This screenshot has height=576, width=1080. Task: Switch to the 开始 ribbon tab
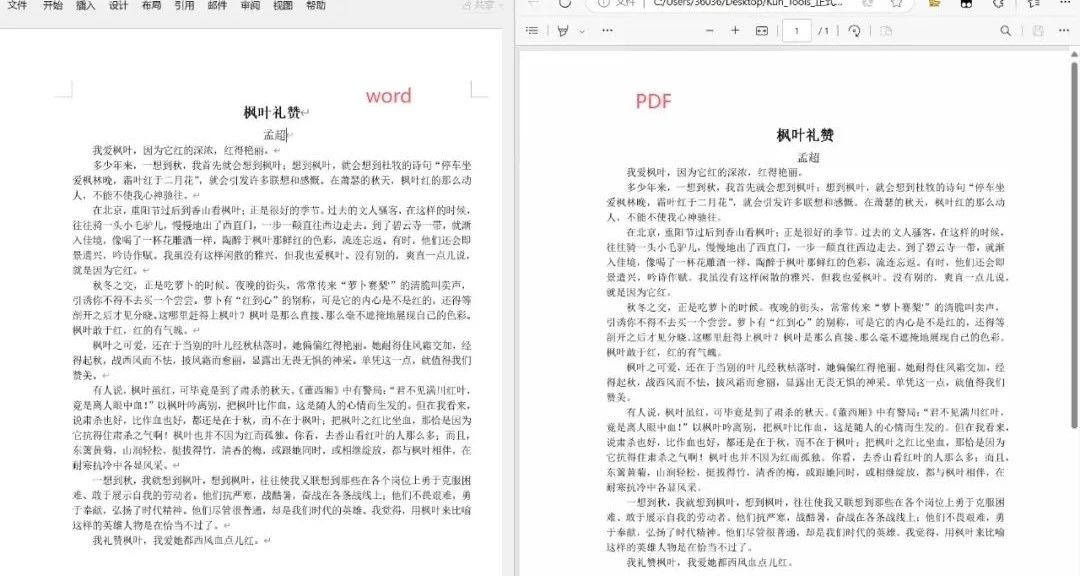pos(52,6)
